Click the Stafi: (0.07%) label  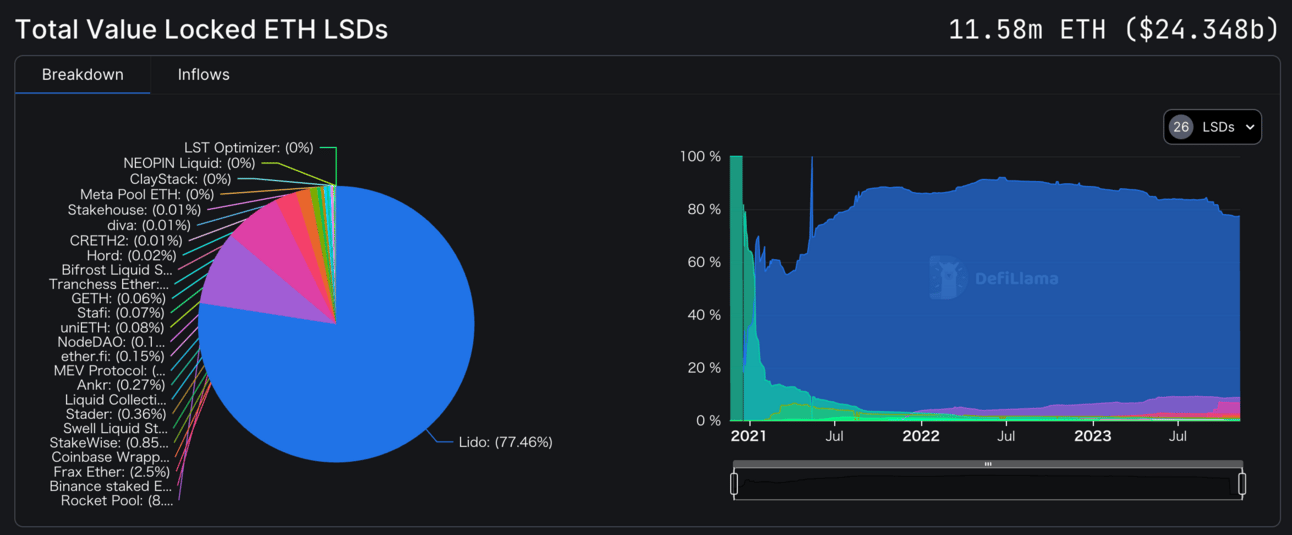point(121,313)
